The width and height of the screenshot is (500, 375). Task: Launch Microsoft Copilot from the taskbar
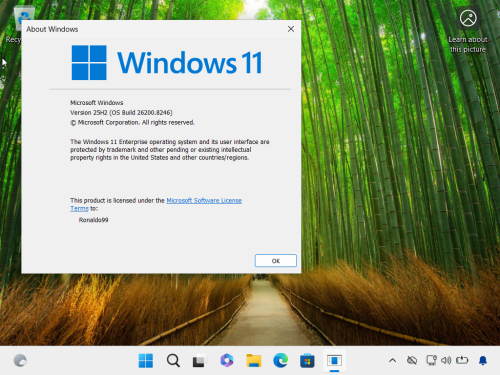227,360
